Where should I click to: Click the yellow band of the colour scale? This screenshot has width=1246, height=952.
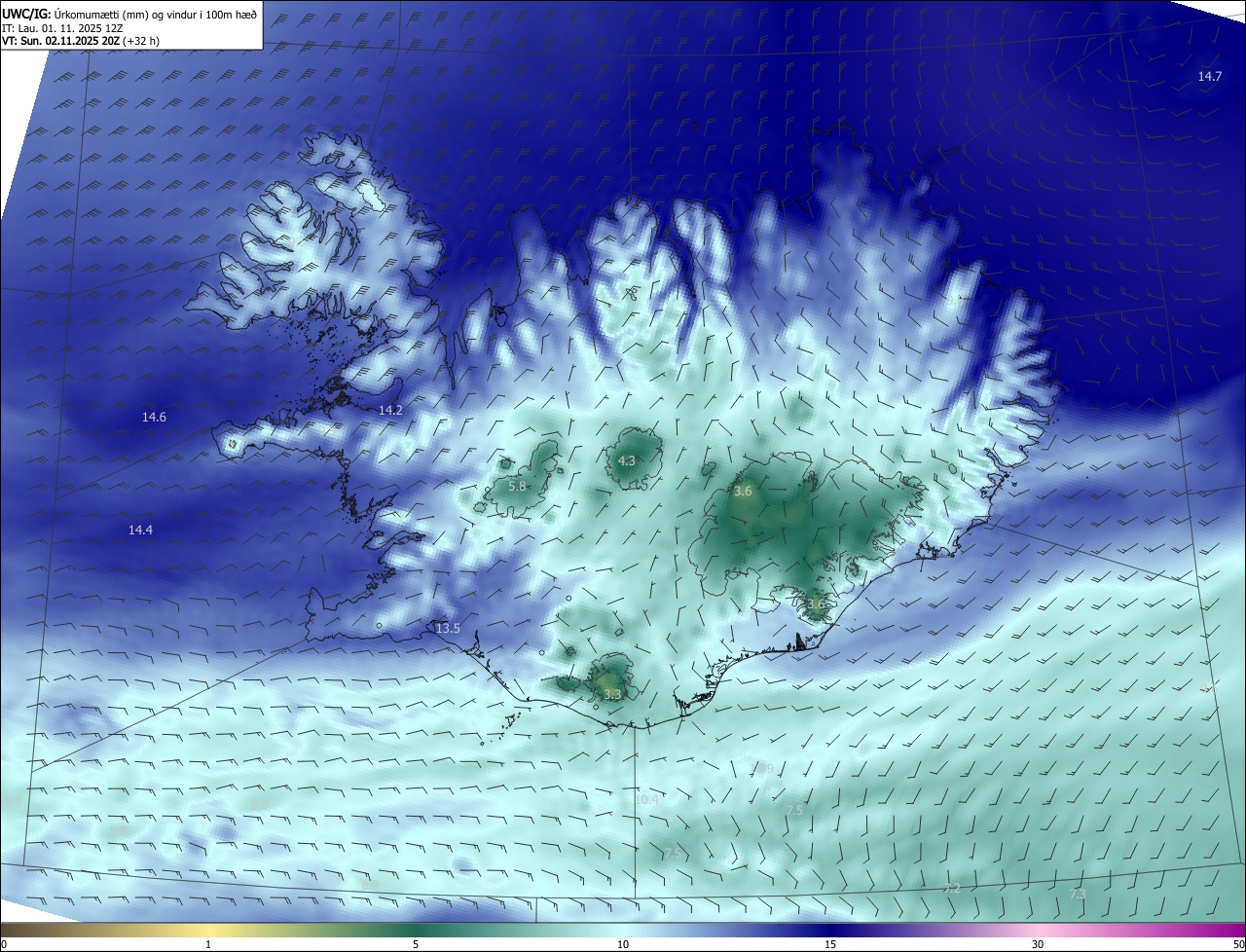click(208, 930)
